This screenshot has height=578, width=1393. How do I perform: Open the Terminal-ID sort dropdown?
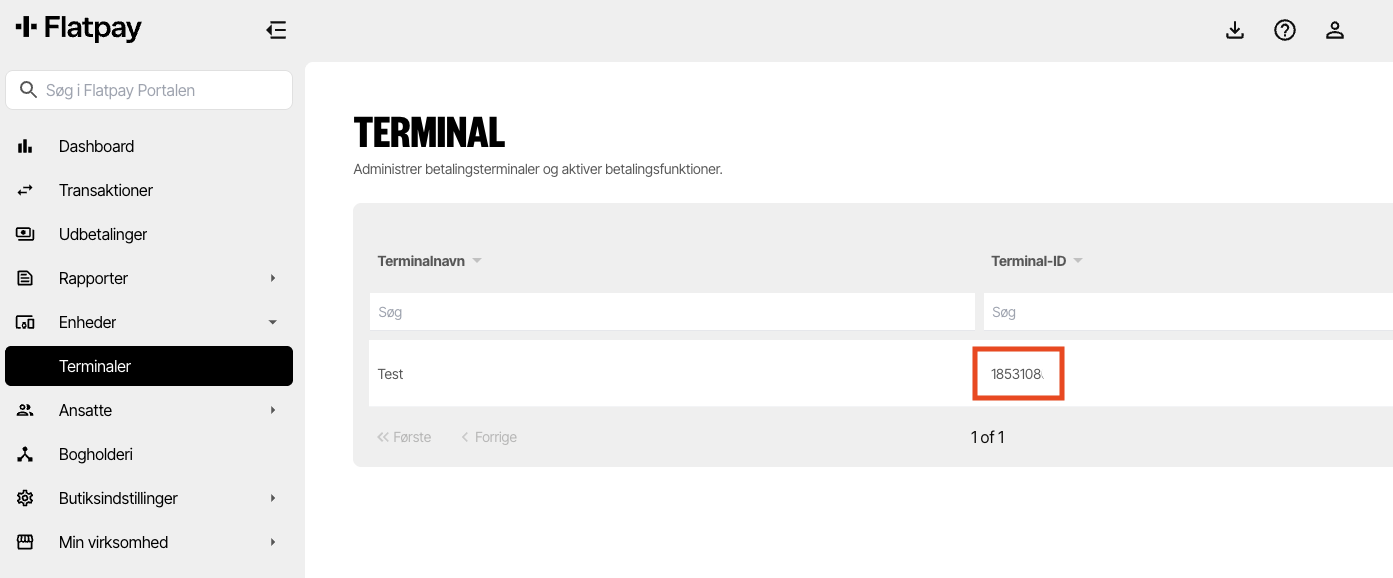[1078, 260]
